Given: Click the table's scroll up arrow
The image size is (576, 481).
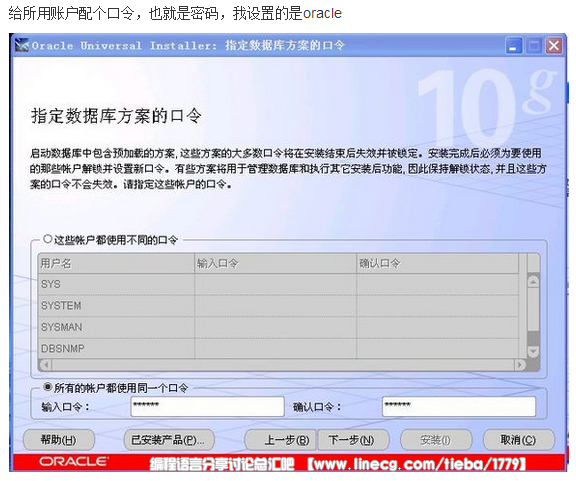Looking at the screenshot, I should click(533, 282).
